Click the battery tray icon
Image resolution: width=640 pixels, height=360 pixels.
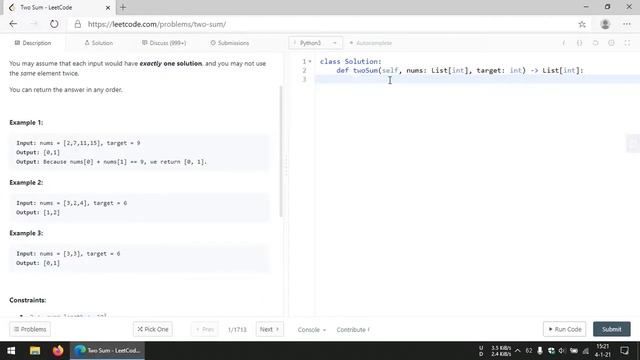(574, 351)
